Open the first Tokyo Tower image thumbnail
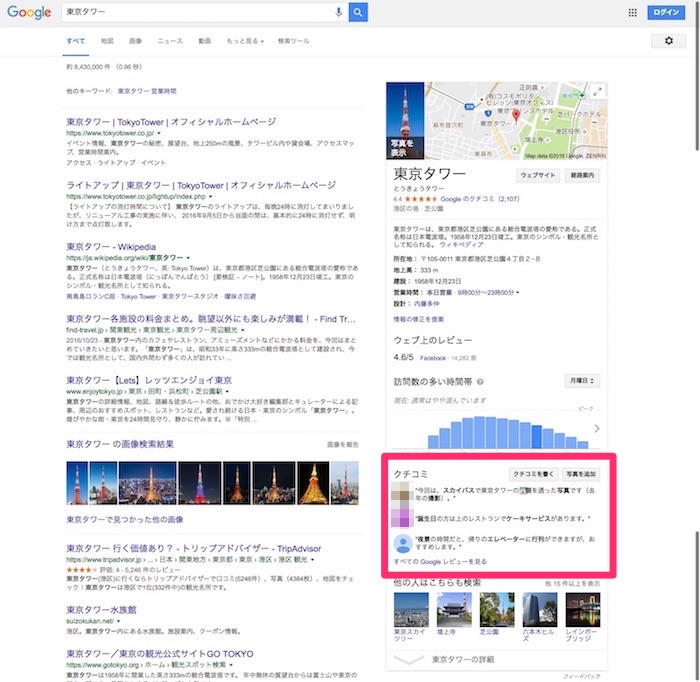700x682 pixels. point(77,483)
